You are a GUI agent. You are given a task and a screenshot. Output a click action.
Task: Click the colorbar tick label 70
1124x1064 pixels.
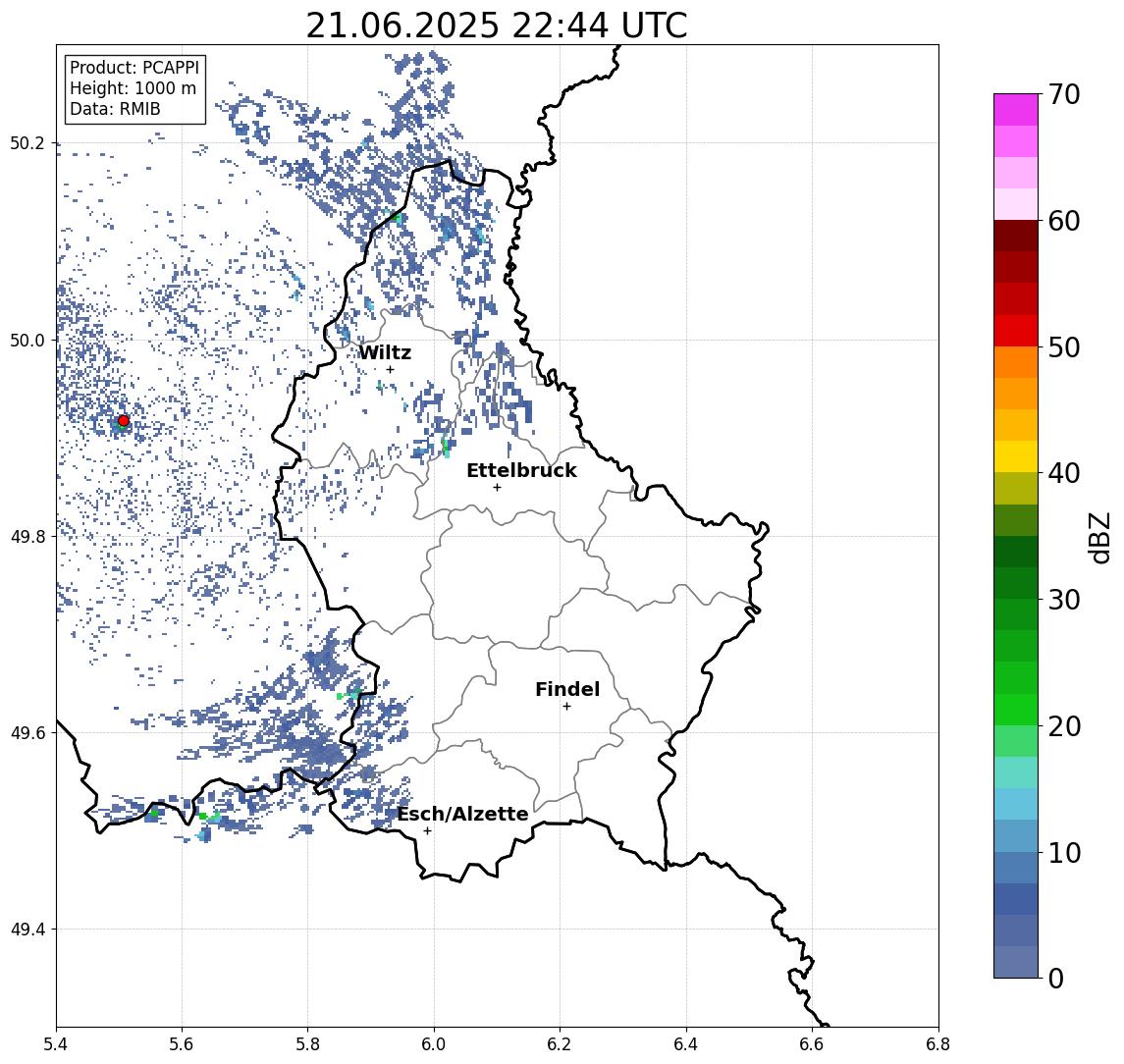click(1064, 94)
